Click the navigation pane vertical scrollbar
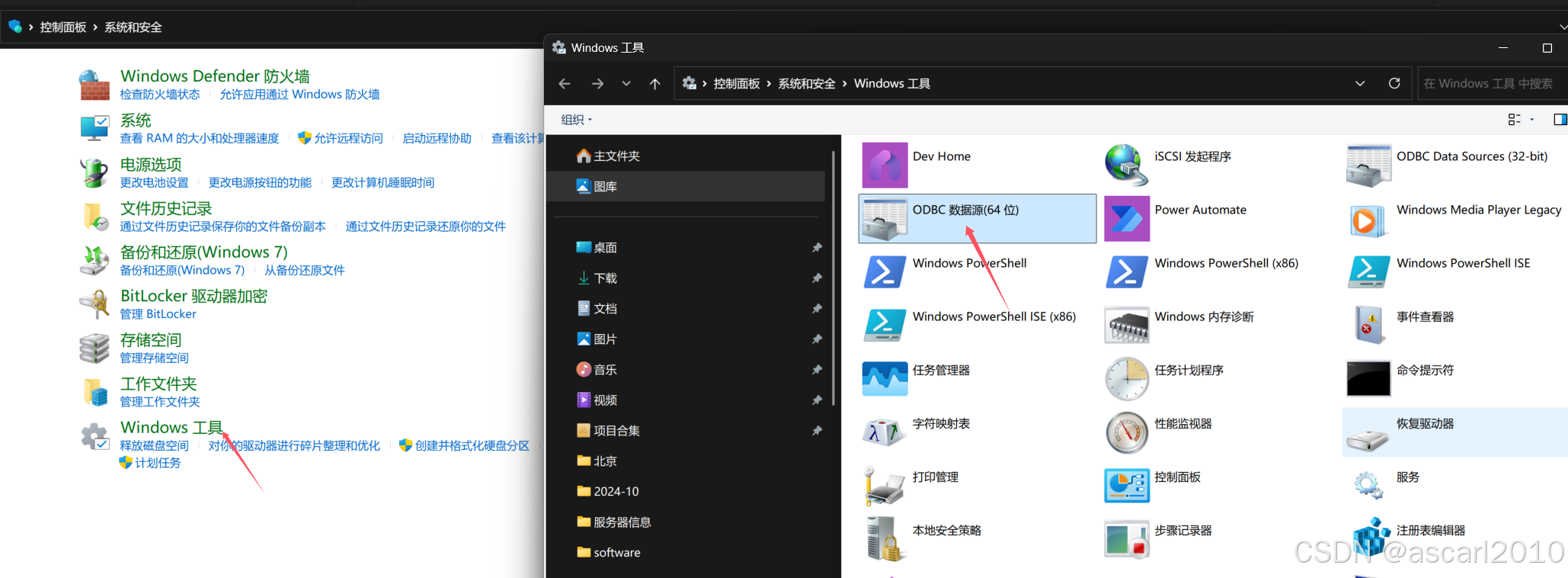The height and width of the screenshot is (578, 1568). (834, 278)
